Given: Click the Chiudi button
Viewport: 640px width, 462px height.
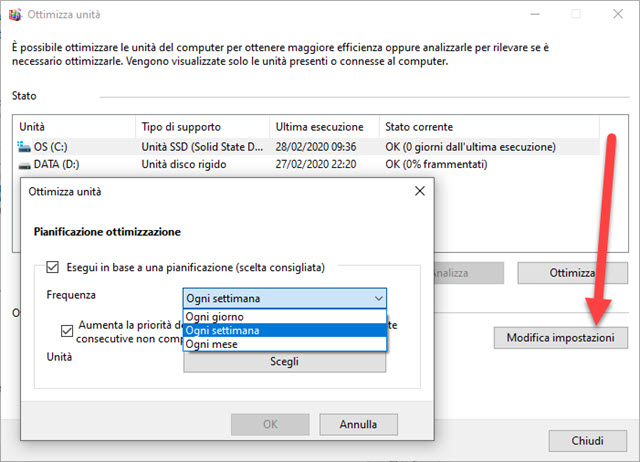Looking at the screenshot, I should coord(586,440).
